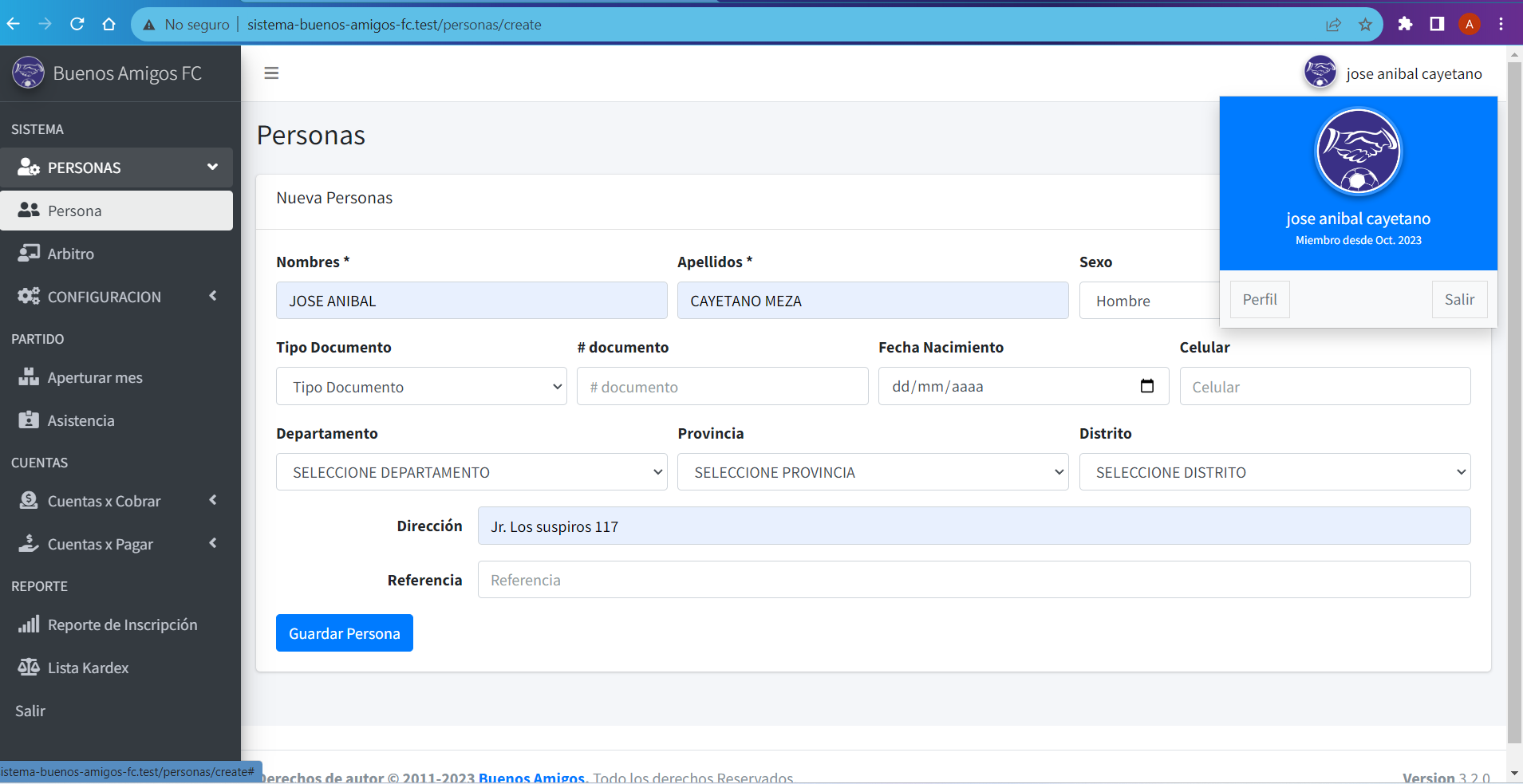
Task: Open the Tipo Documento dropdown
Action: coord(421,387)
